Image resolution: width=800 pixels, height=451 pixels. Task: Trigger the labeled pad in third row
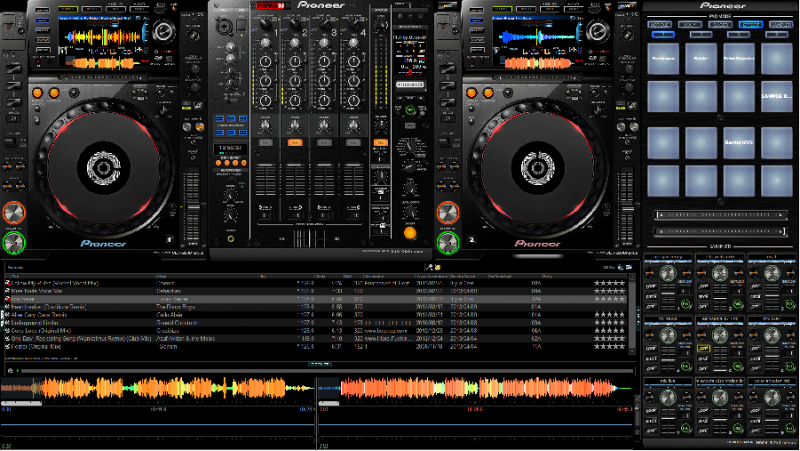pos(739,142)
